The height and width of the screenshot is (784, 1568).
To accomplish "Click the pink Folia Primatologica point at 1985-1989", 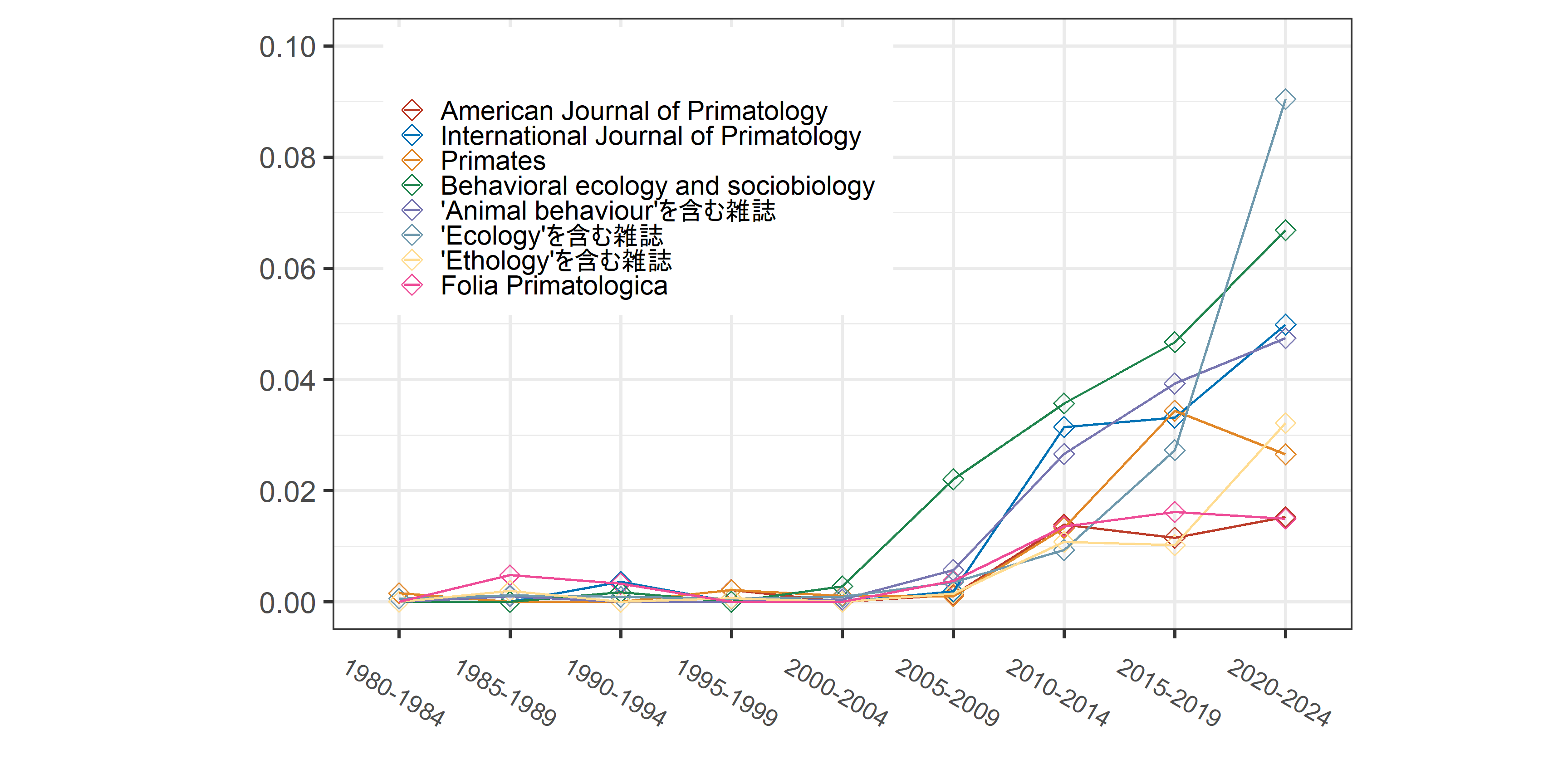I will click(x=510, y=574).
